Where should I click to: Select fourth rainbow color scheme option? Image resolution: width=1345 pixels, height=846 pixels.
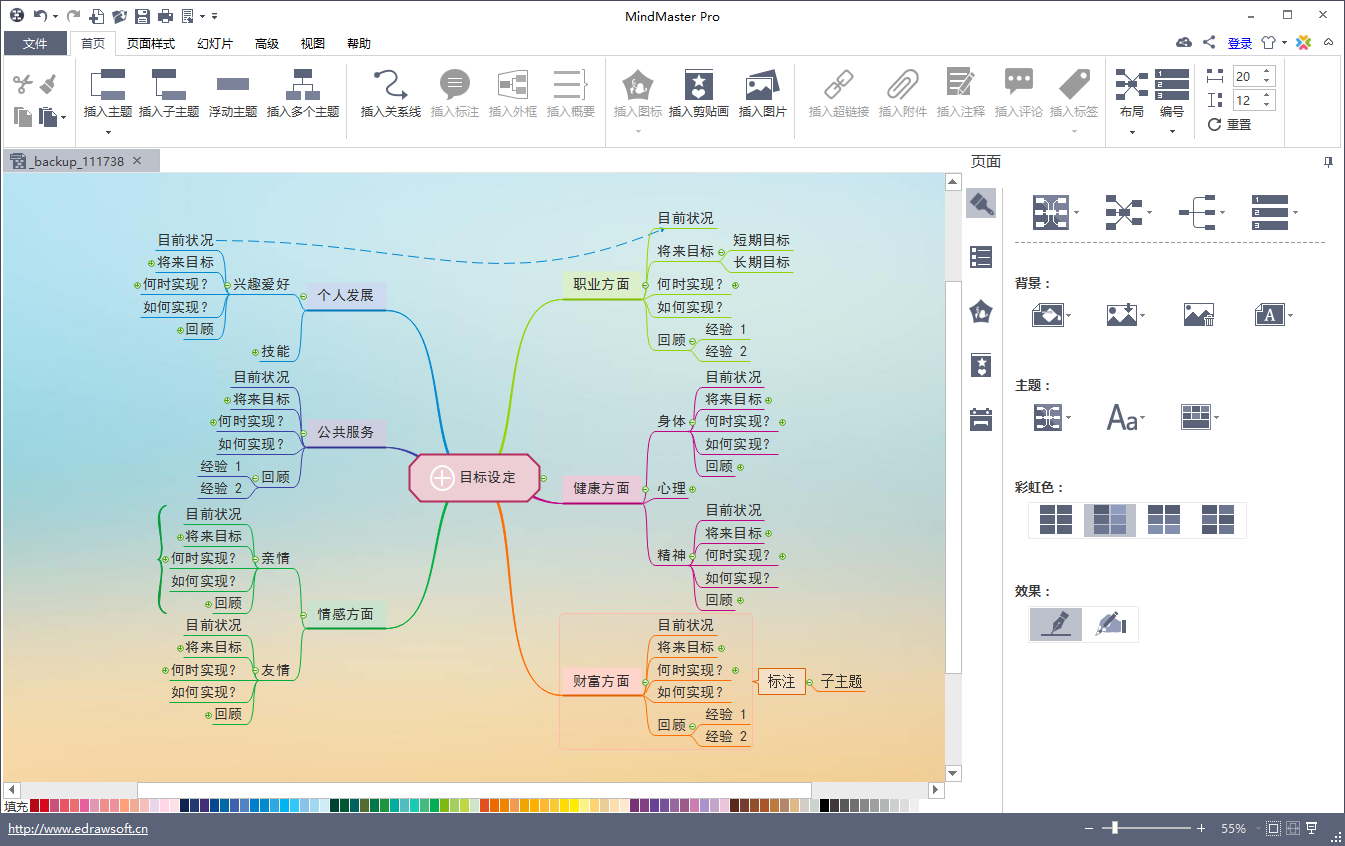(x=1218, y=520)
